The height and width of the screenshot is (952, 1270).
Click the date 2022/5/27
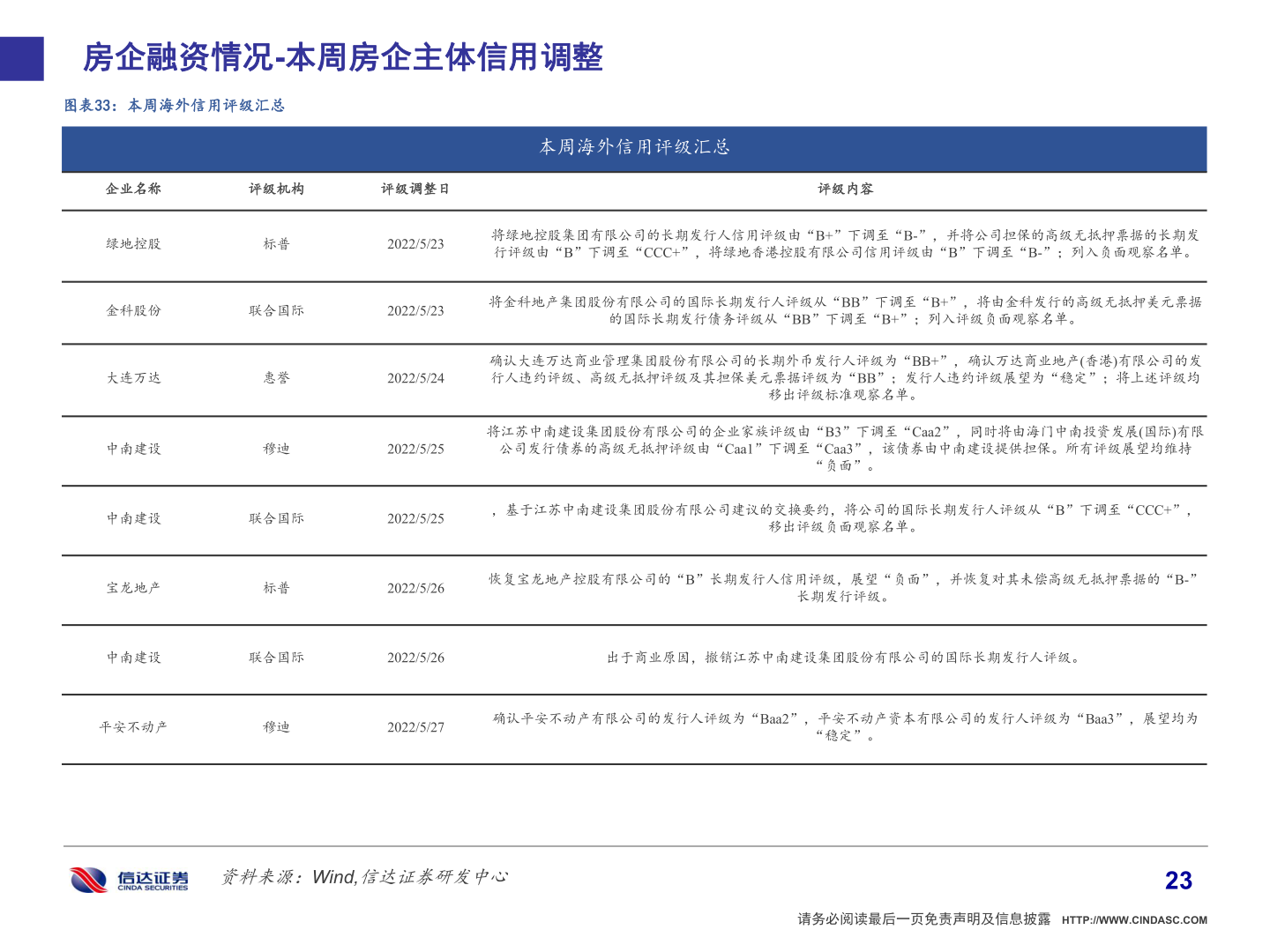pos(415,727)
